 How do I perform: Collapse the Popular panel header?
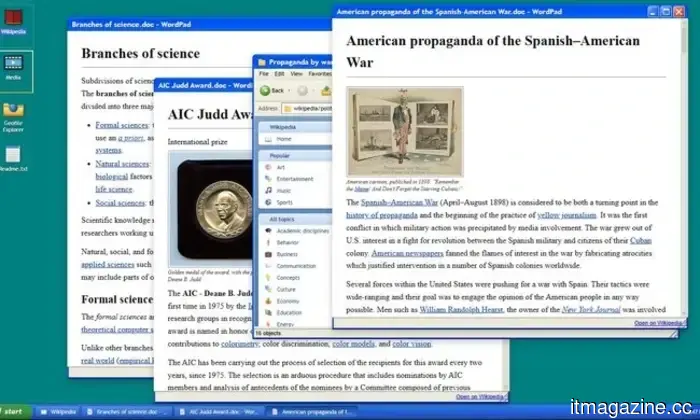[x=296, y=156]
